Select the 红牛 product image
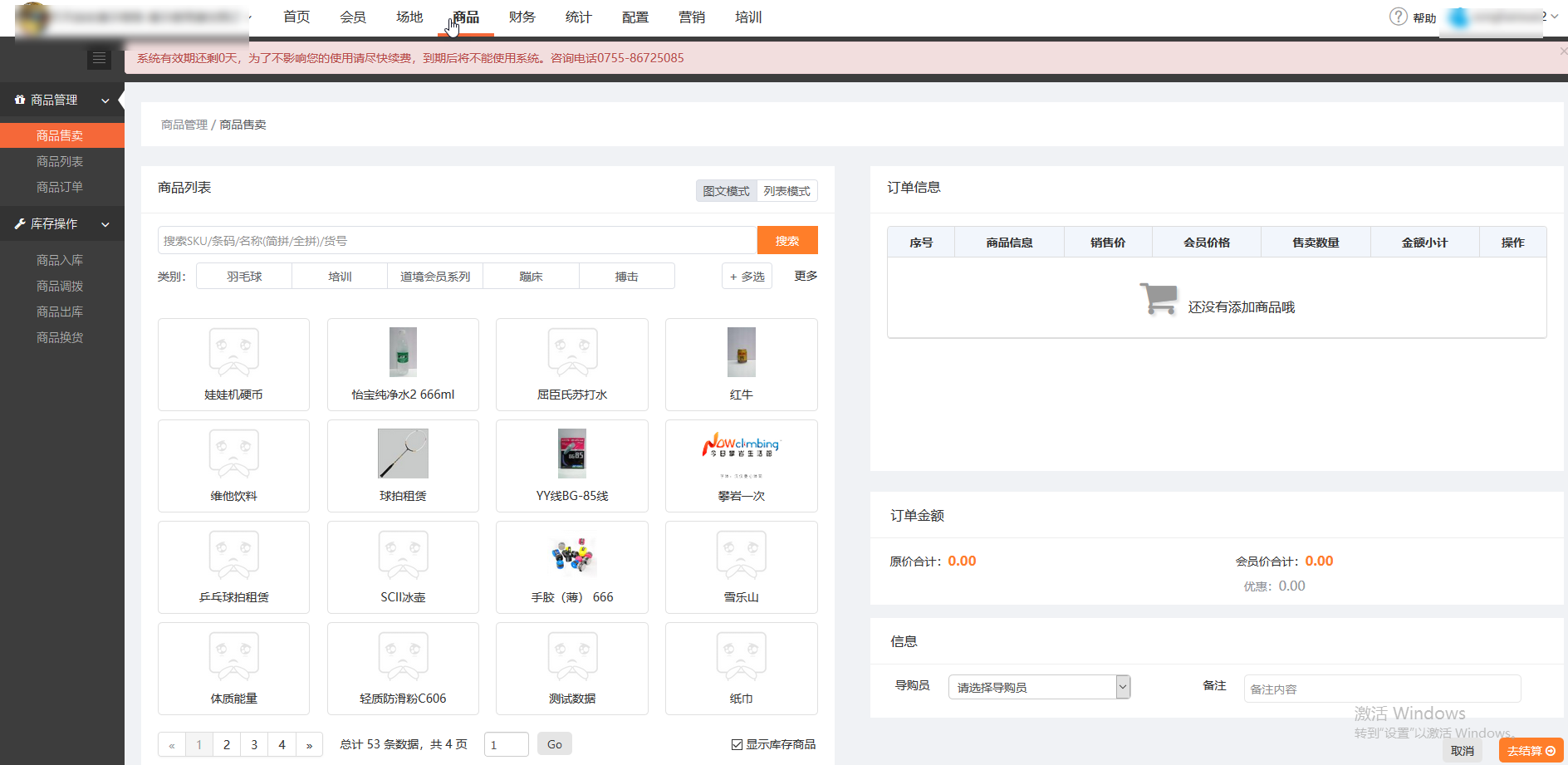The image size is (1568, 765). coord(742,352)
